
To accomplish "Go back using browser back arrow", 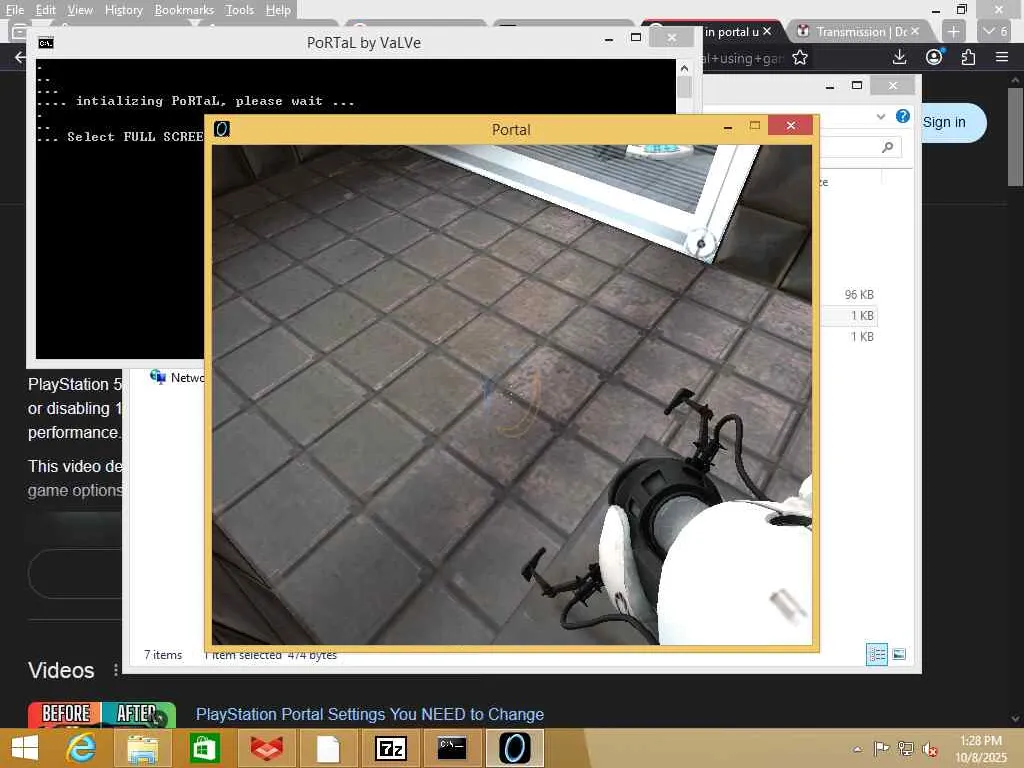I will [20, 58].
